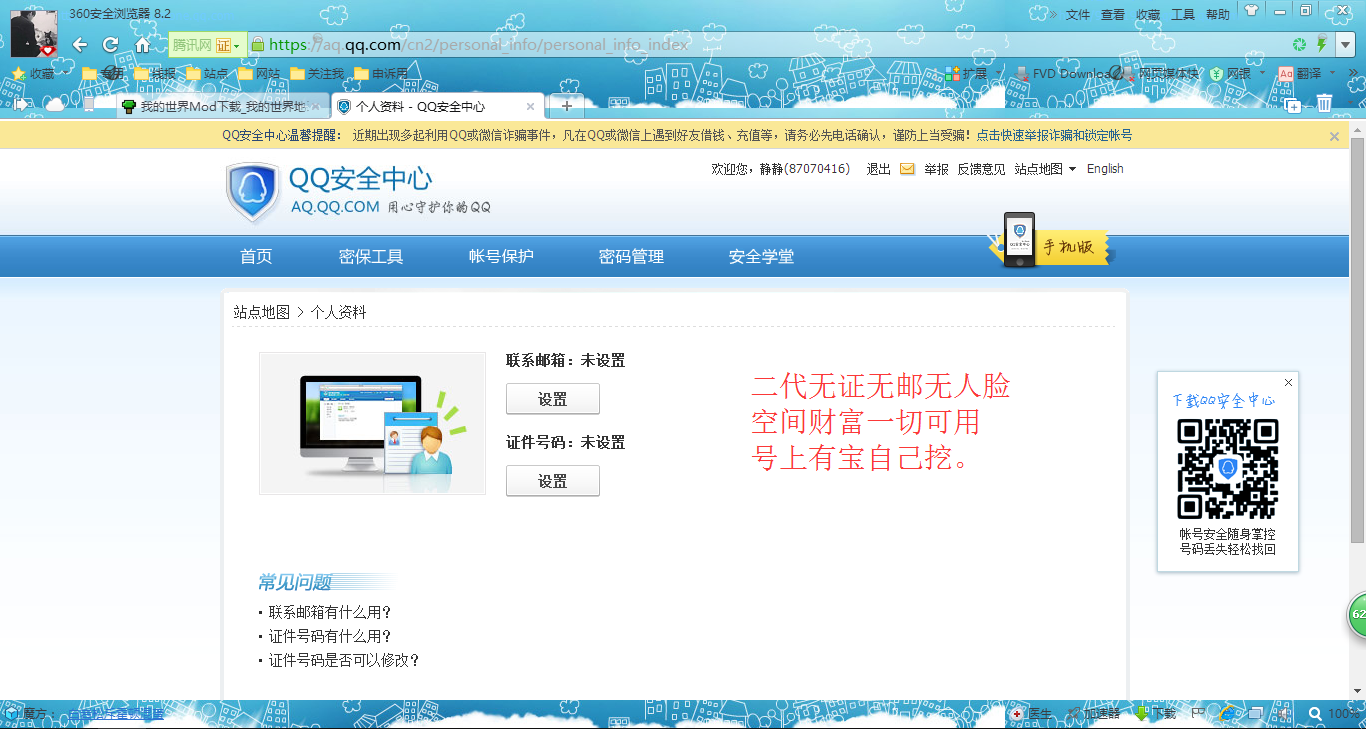Viewport: 1366px width, 729px height.
Task: Dismiss the yellow warning notice bar
Action: 1334,136
